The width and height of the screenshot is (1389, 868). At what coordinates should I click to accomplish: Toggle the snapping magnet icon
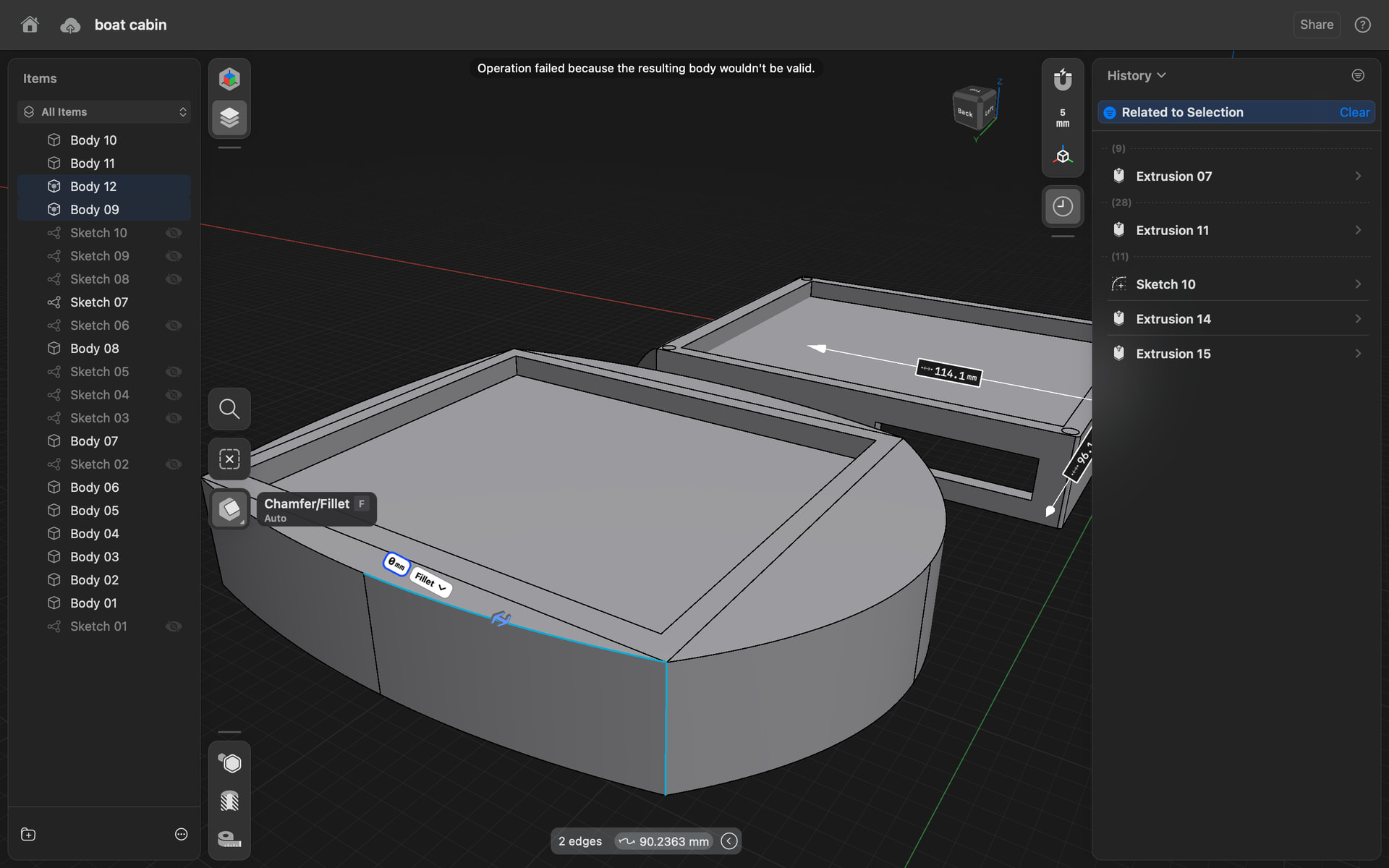point(1062,79)
